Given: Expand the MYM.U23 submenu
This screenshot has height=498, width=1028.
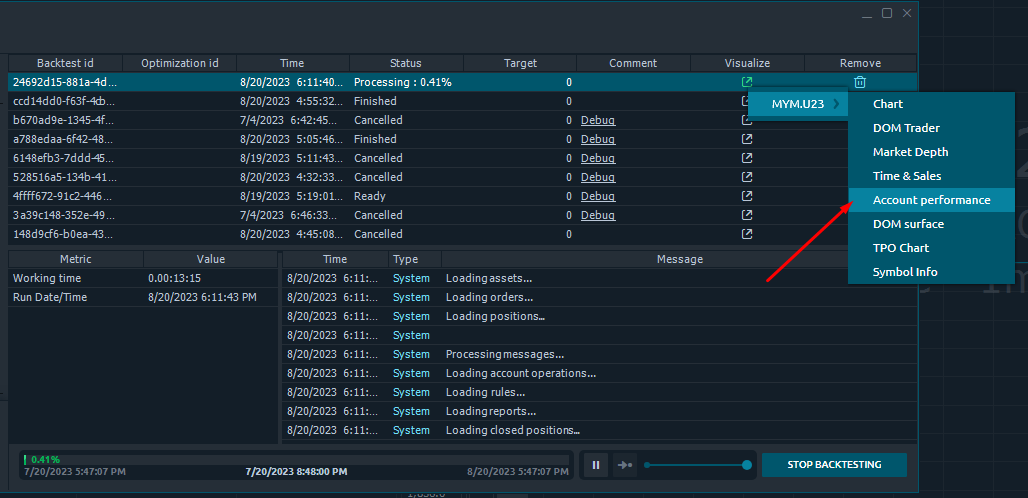Looking at the screenshot, I should (798, 104).
